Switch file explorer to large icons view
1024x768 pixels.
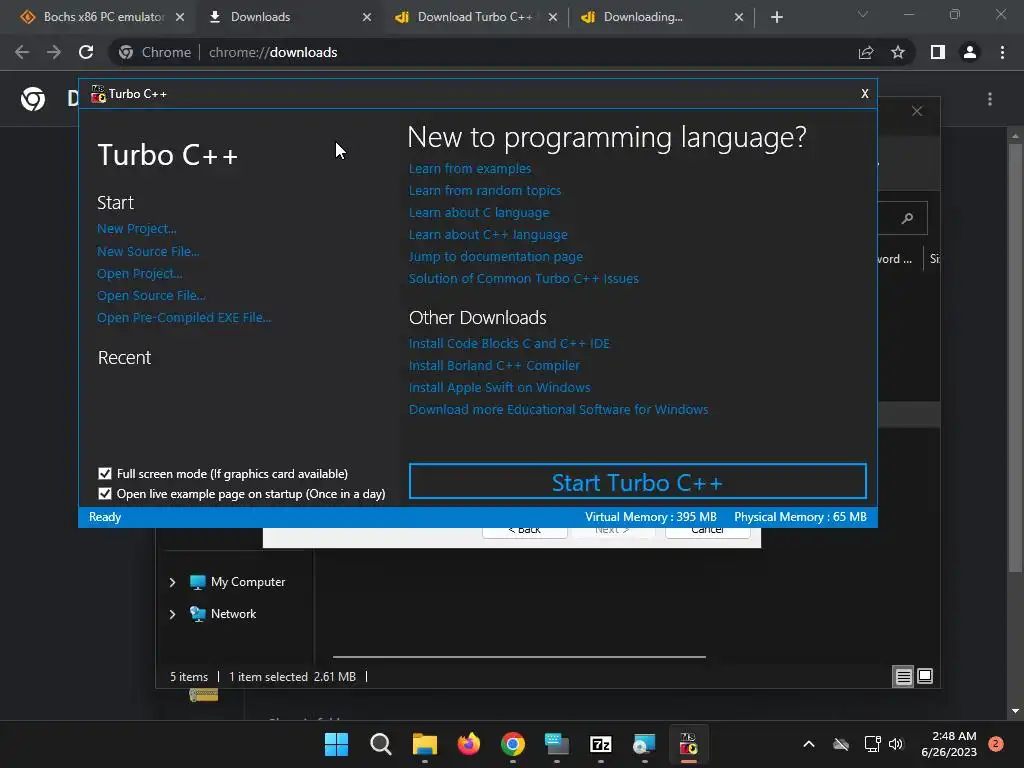[x=925, y=676]
